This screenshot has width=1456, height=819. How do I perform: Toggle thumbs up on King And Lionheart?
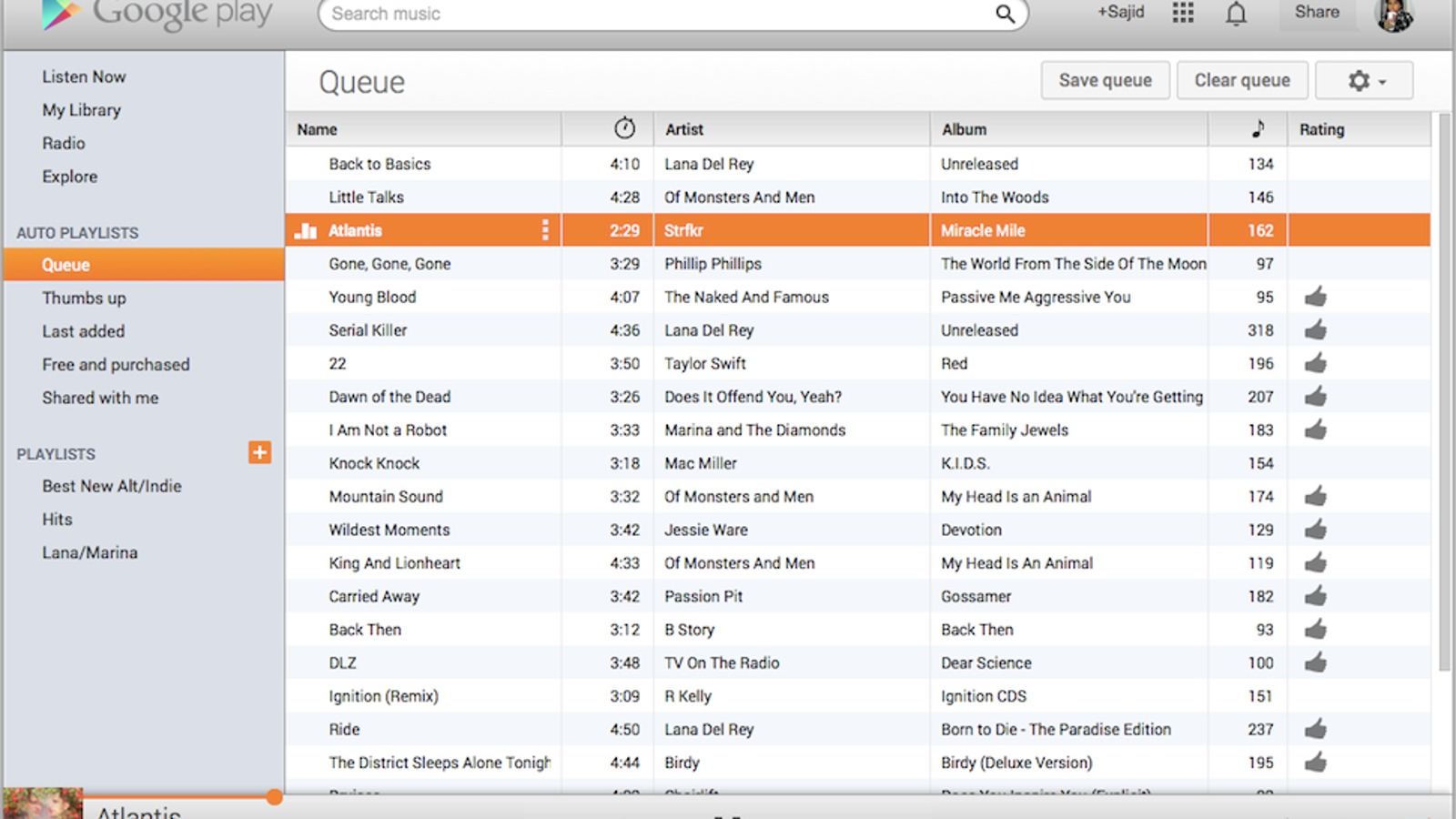pos(1315,563)
